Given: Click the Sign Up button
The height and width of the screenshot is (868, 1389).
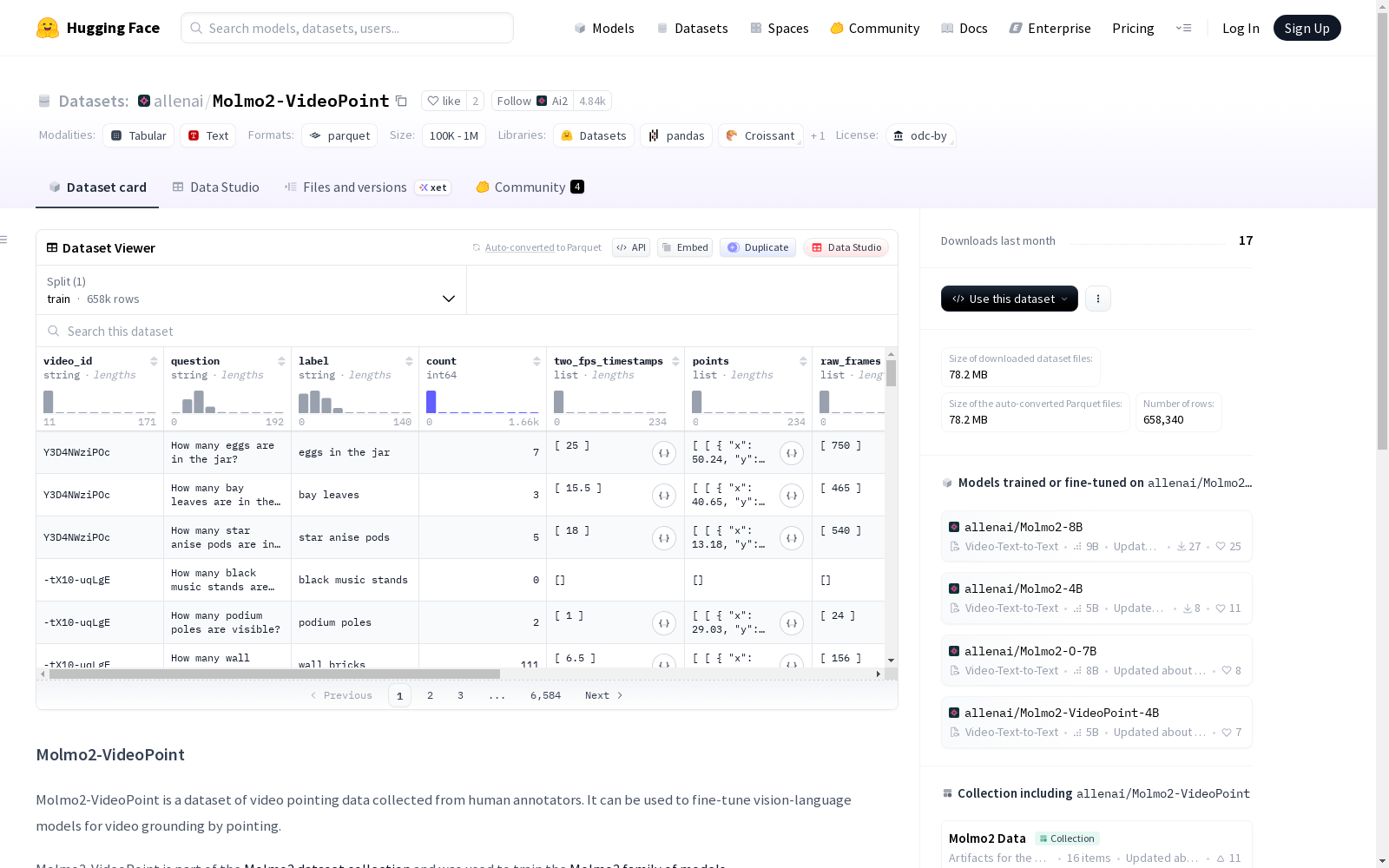Looking at the screenshot, I should pos(1307,28).
